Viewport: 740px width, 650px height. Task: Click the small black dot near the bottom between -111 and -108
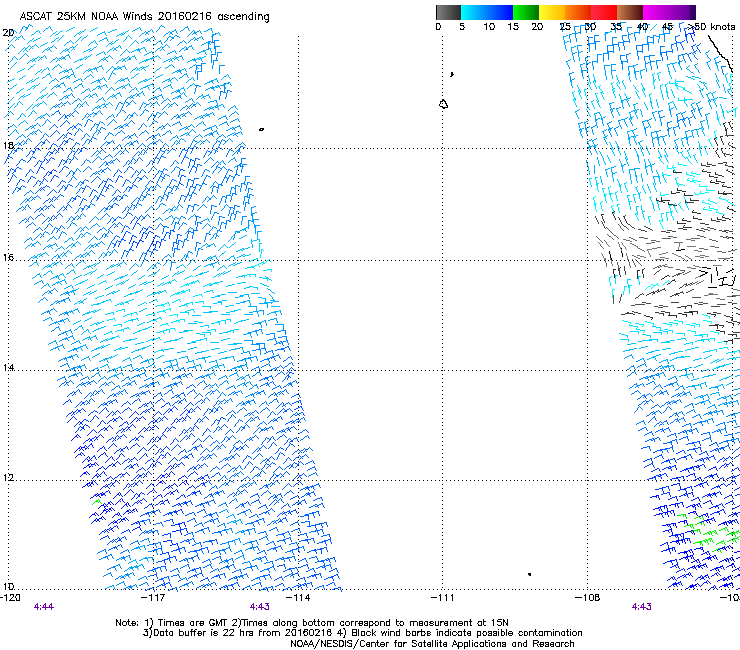[x=530, y=574]
